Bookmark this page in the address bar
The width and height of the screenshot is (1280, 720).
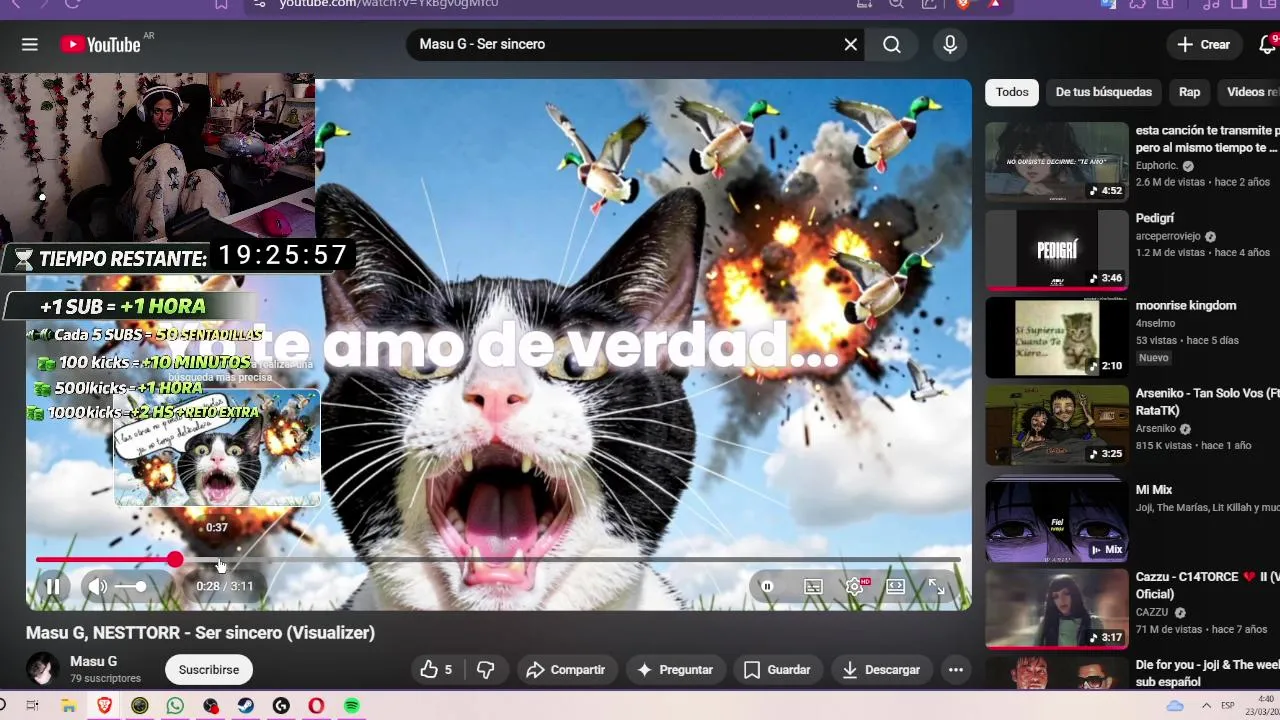pos(221,4)
